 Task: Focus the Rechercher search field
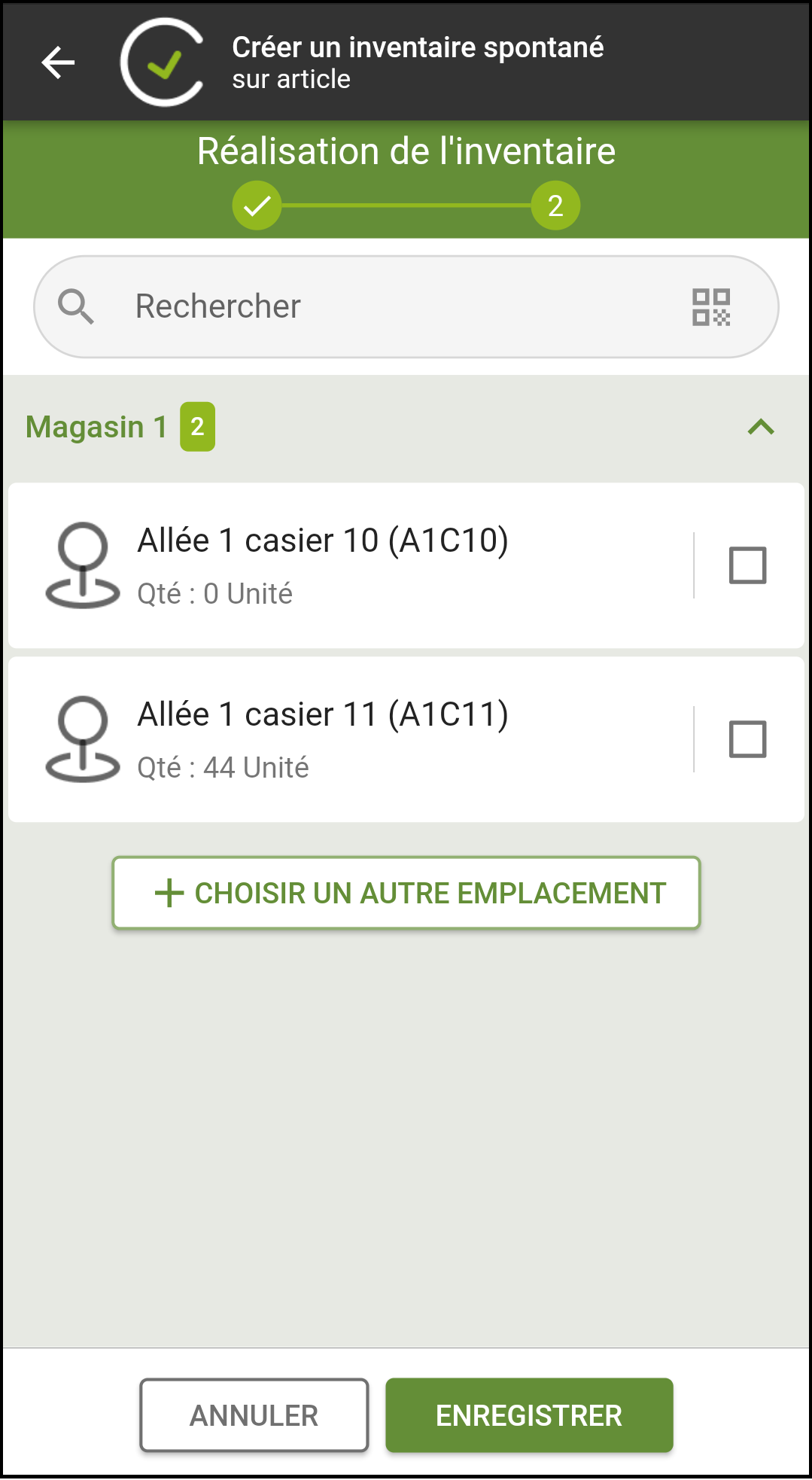click(406, 306)
